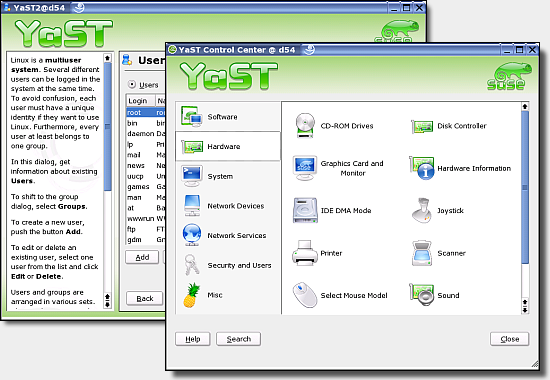Select the mail user row
Viewport: 550px width, 380px height.
[146, 155]
